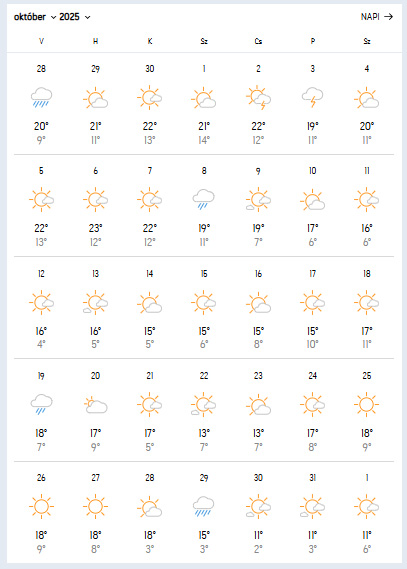Click the sun-and-storm icon for October 2
The height and width of the screenshot is (569, 407).
tap(258, 98)
